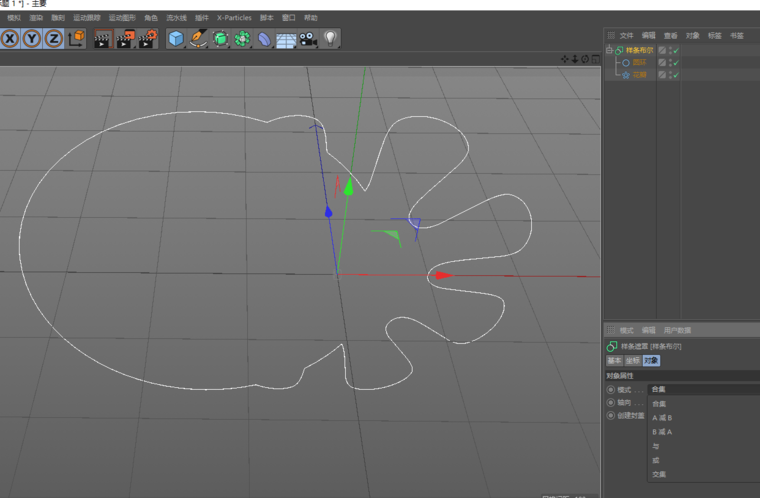Open the X-Particles menu

tap(232, 18)
